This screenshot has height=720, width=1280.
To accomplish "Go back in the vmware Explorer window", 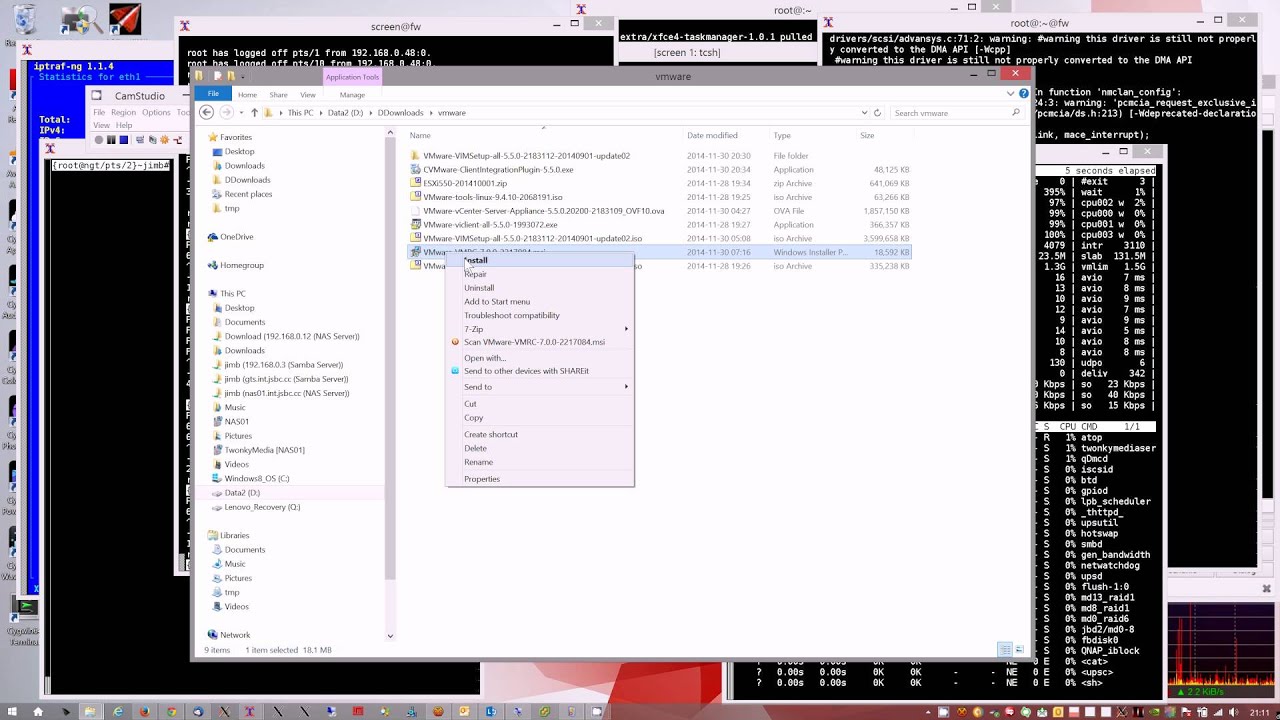I will point(207,113).
